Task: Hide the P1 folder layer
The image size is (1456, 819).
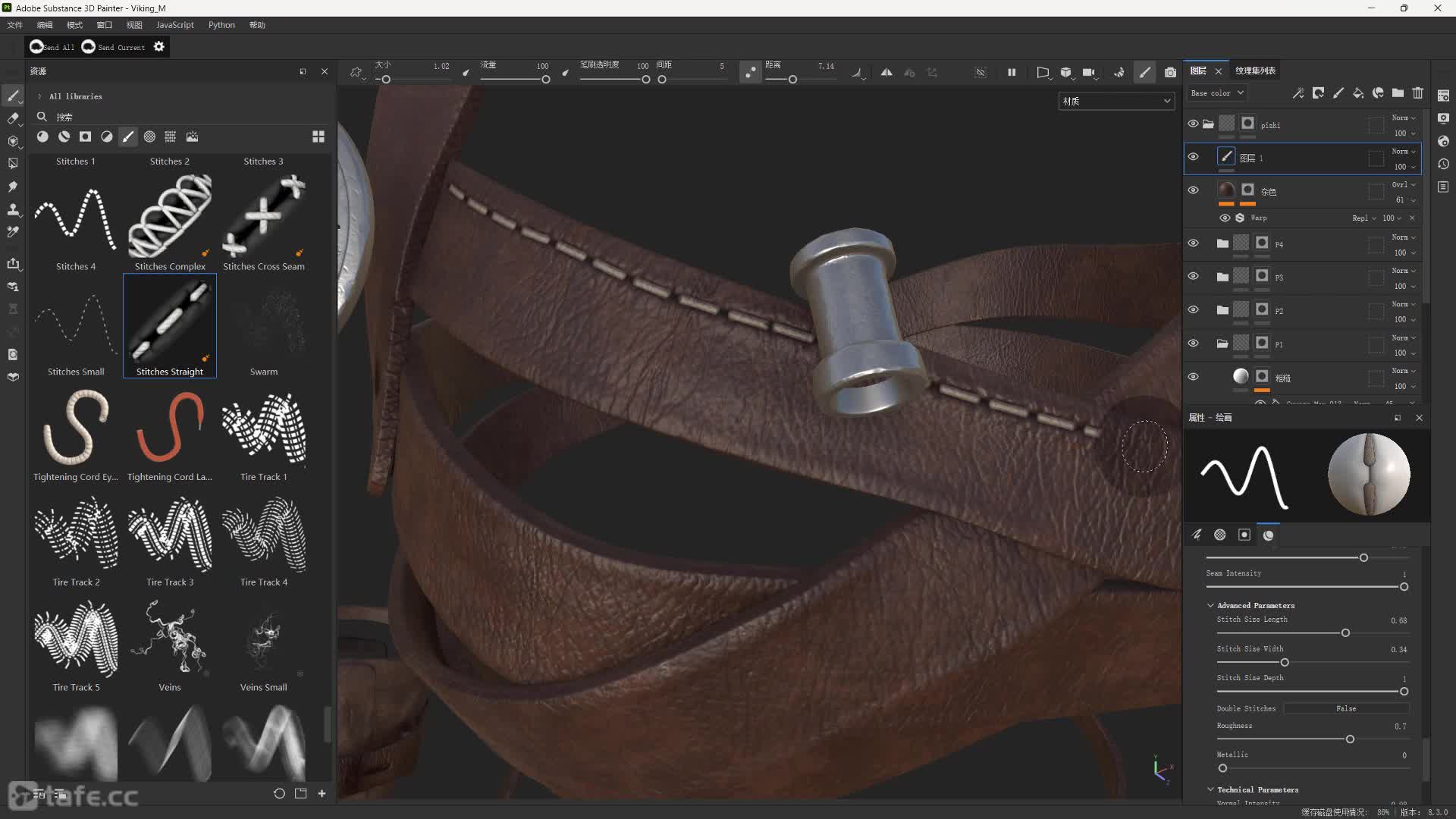Action: tap(1193, 344)
